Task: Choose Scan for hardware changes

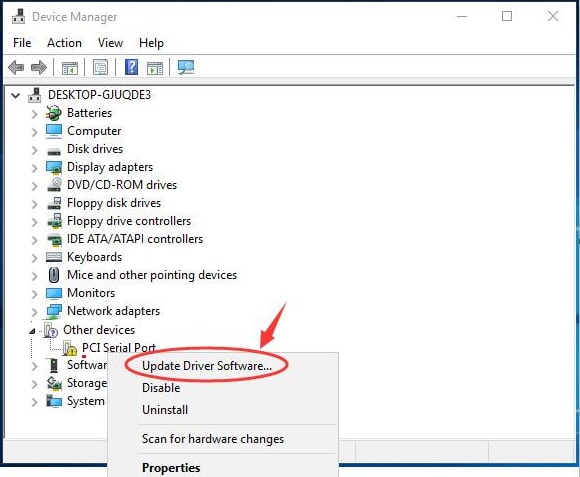Action: [213, 439]
